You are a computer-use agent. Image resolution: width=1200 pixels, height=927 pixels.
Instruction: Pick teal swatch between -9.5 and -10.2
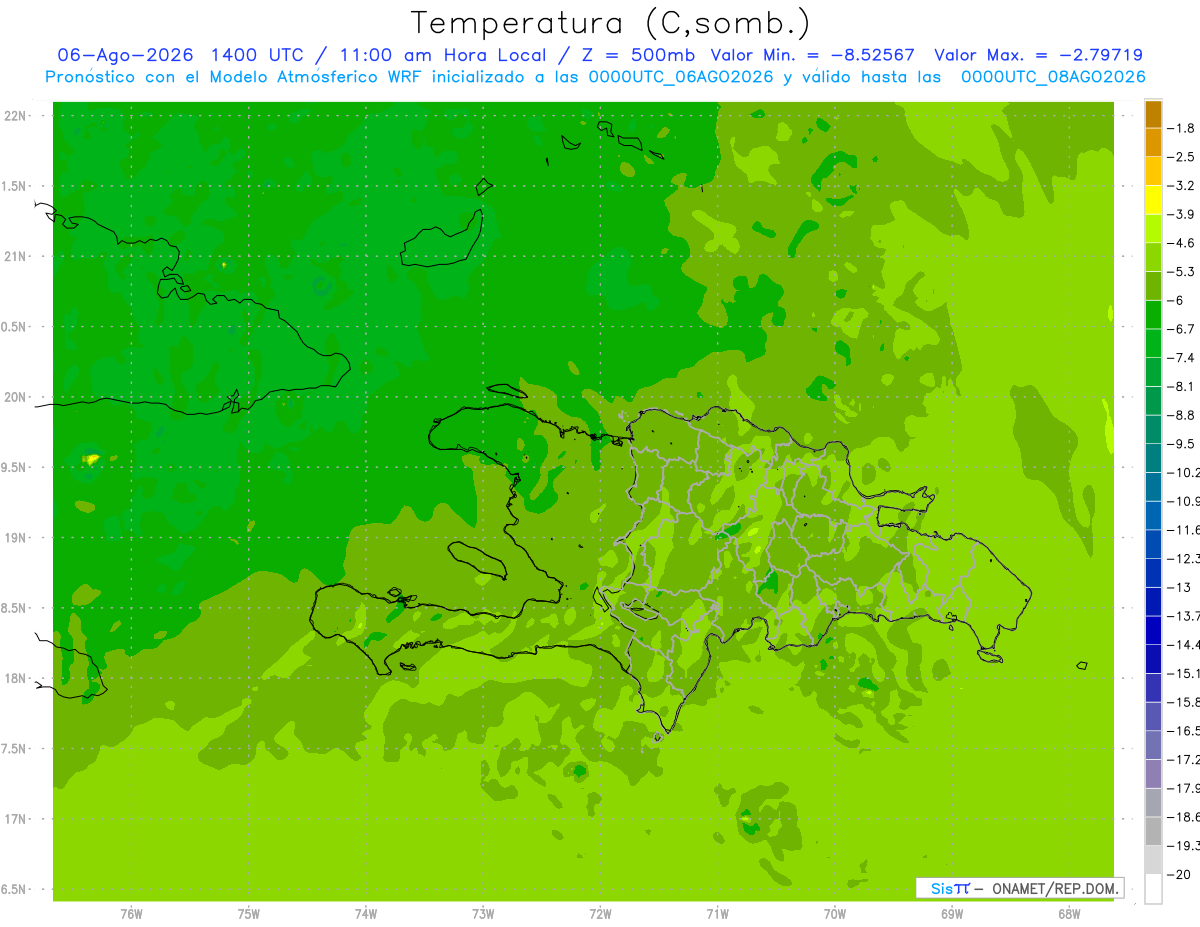point(1153,457)
